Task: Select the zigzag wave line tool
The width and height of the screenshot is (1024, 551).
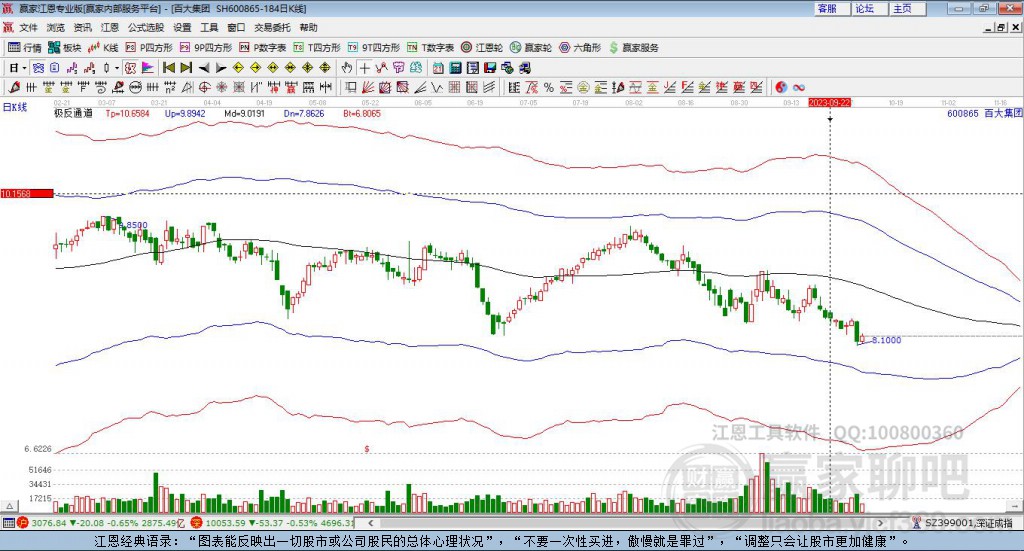Action: point(438,87)
